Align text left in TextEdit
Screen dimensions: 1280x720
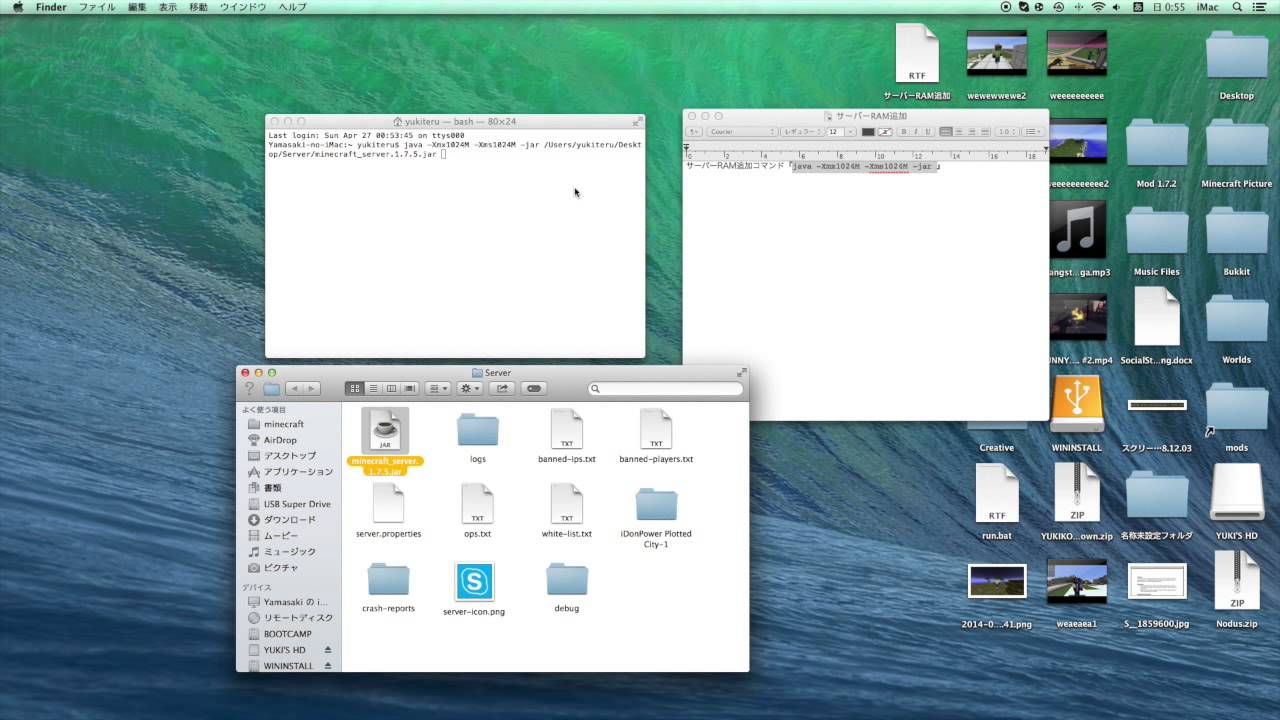[x=946, y=132]
